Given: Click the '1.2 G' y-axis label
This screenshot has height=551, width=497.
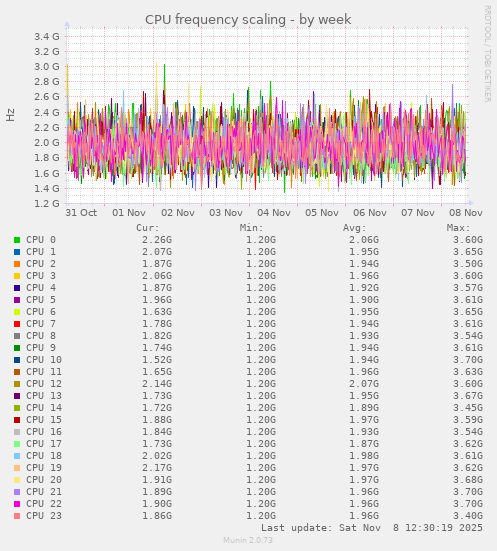Looking at the screenshot, I should (x=47, y=204).
